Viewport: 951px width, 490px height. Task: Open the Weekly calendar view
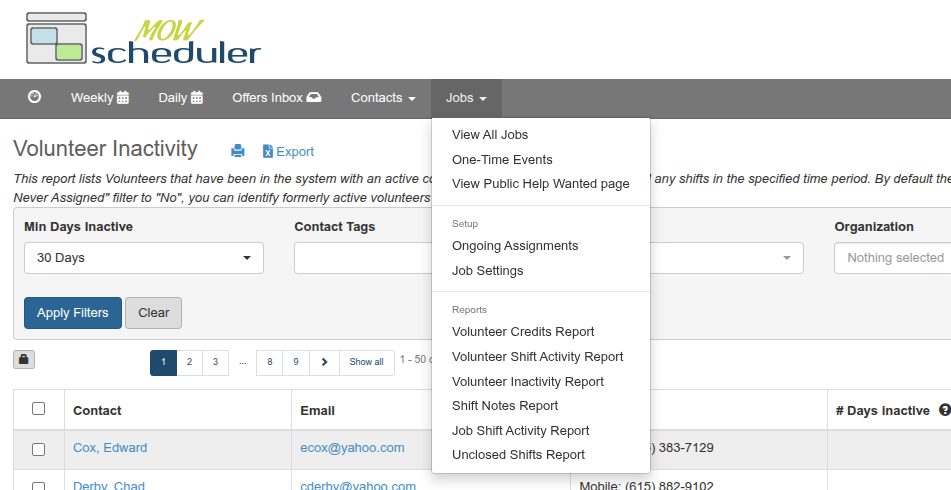[x=100, y=98]
